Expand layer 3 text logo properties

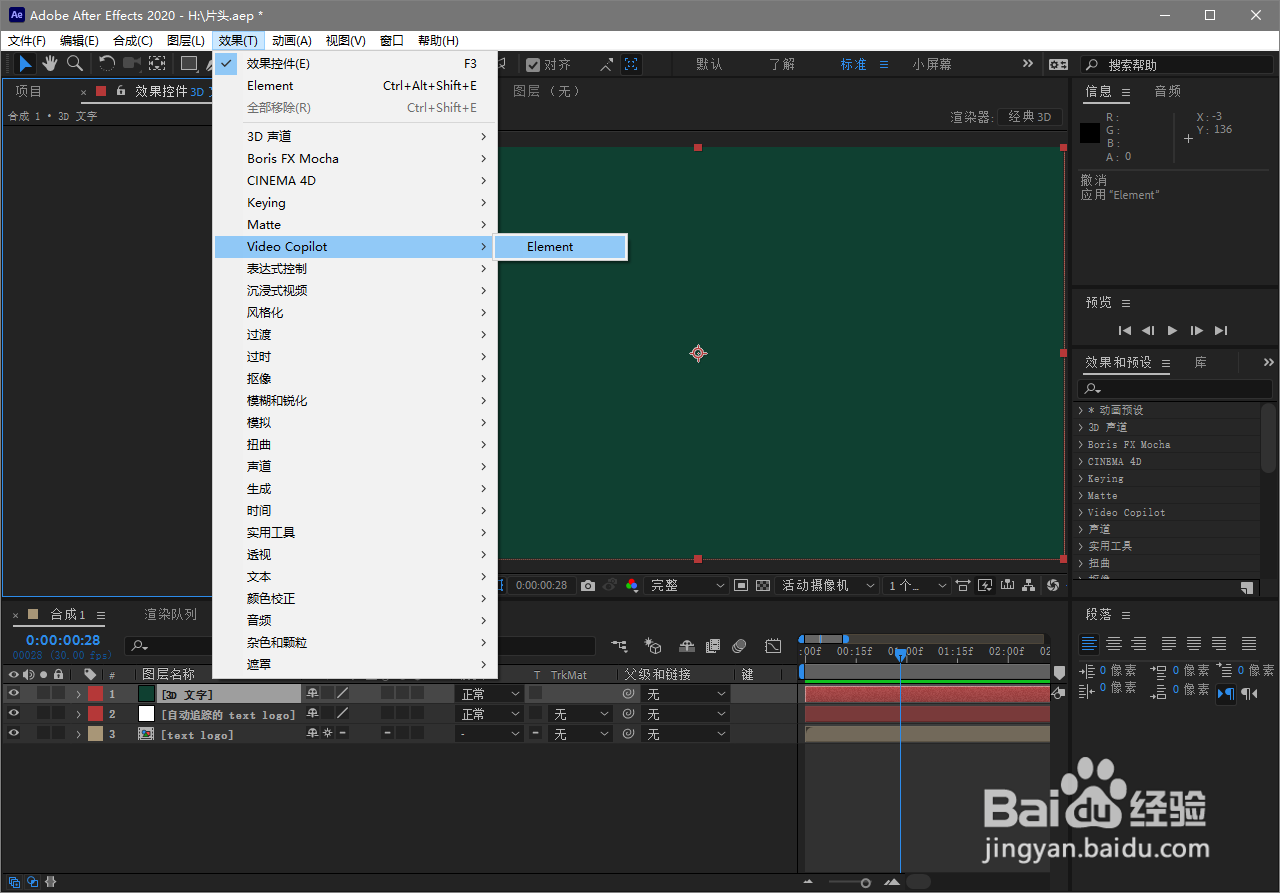click(x=78, y=734)
